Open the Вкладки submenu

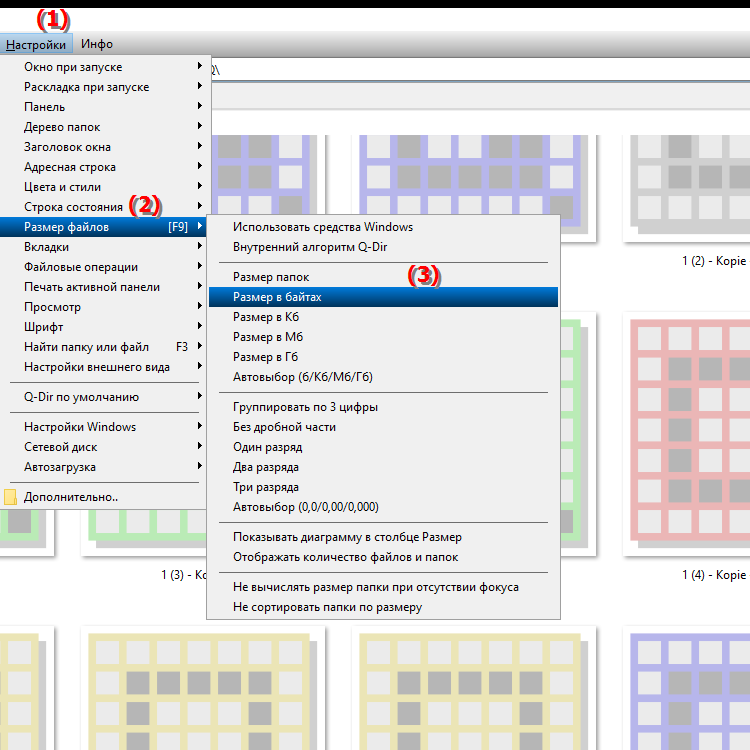pos(104,247)
